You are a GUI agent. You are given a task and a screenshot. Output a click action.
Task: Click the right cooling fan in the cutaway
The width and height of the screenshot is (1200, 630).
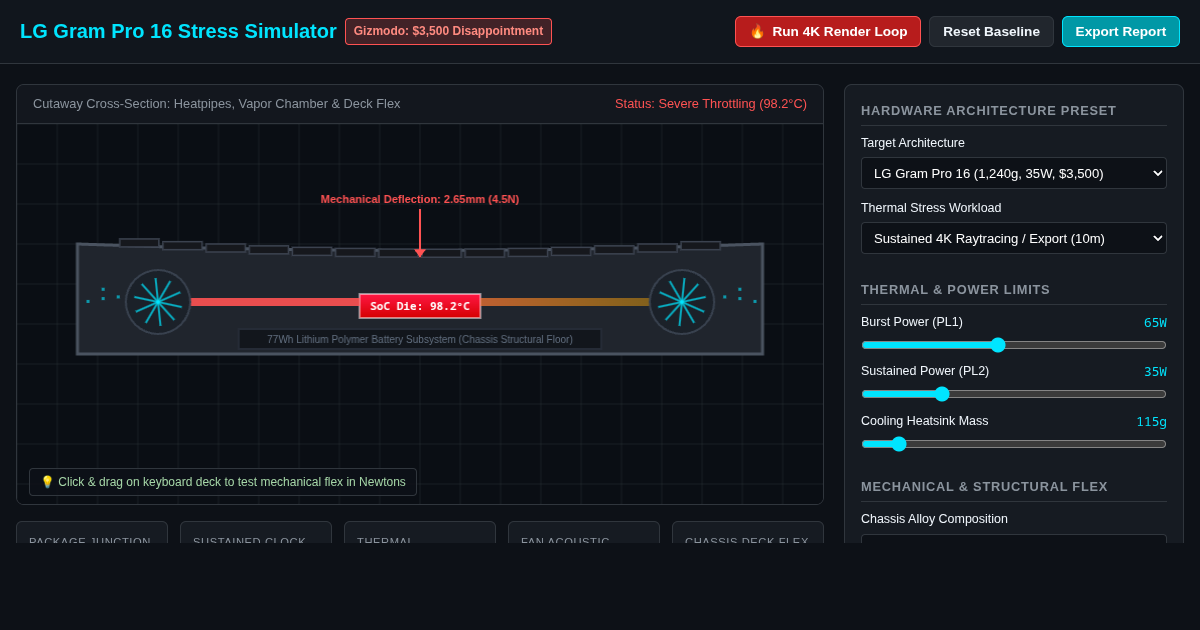(x=682, y=302)
